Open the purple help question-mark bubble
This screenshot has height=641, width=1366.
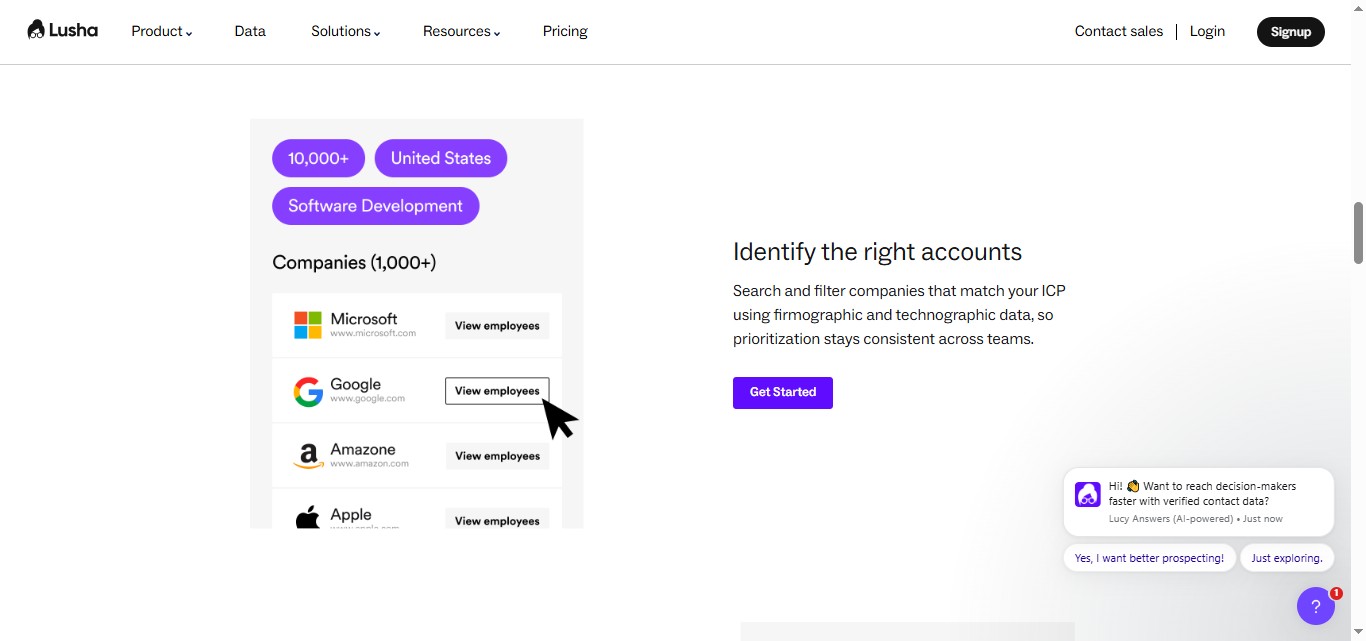(1315, 606)
